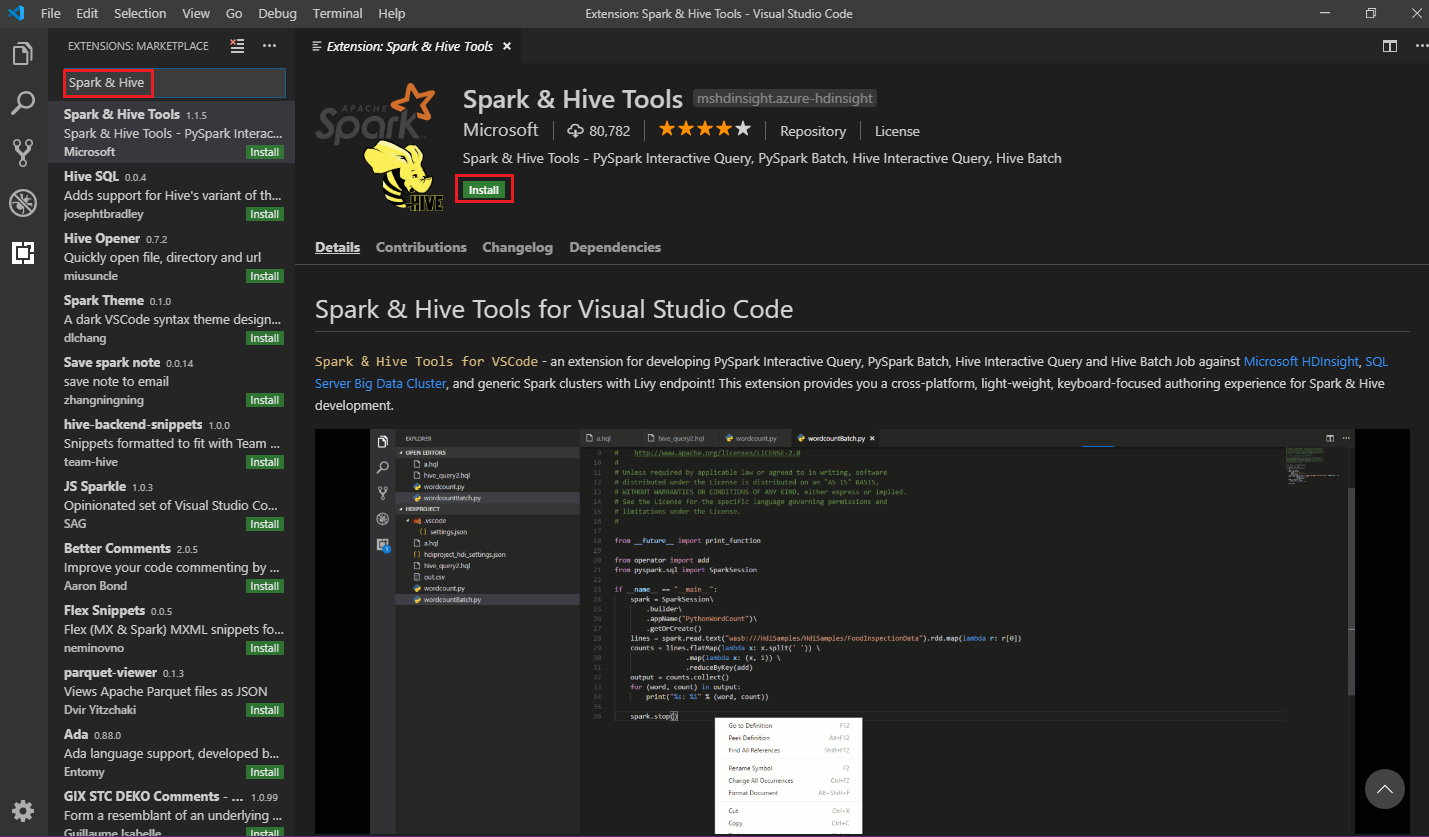Open the Explorer sidebar view

(x=23, y=53)
